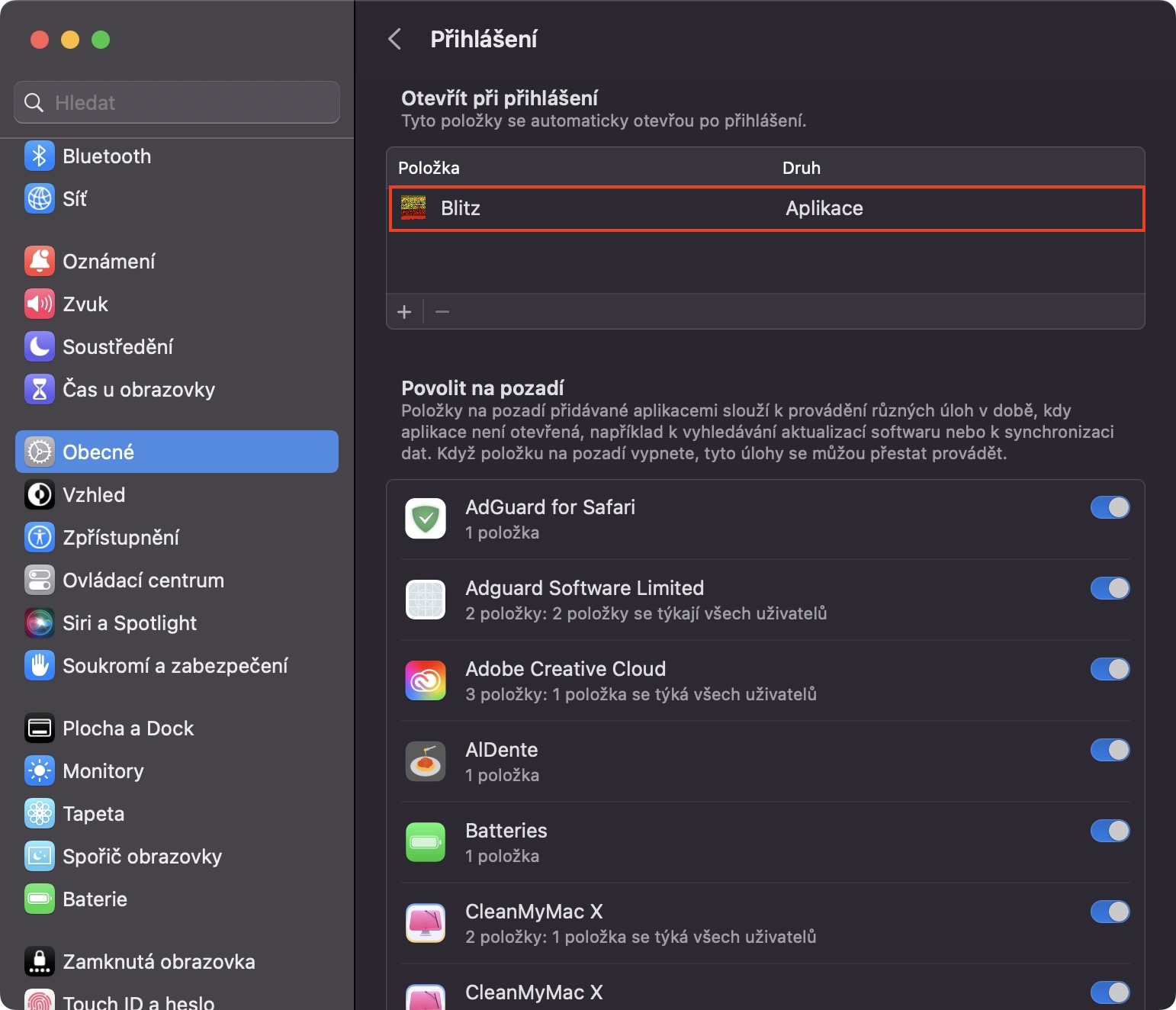Screen dimensions: 1176x1010
Task: Add login item with plus button
Action: [x=404, y=312]
